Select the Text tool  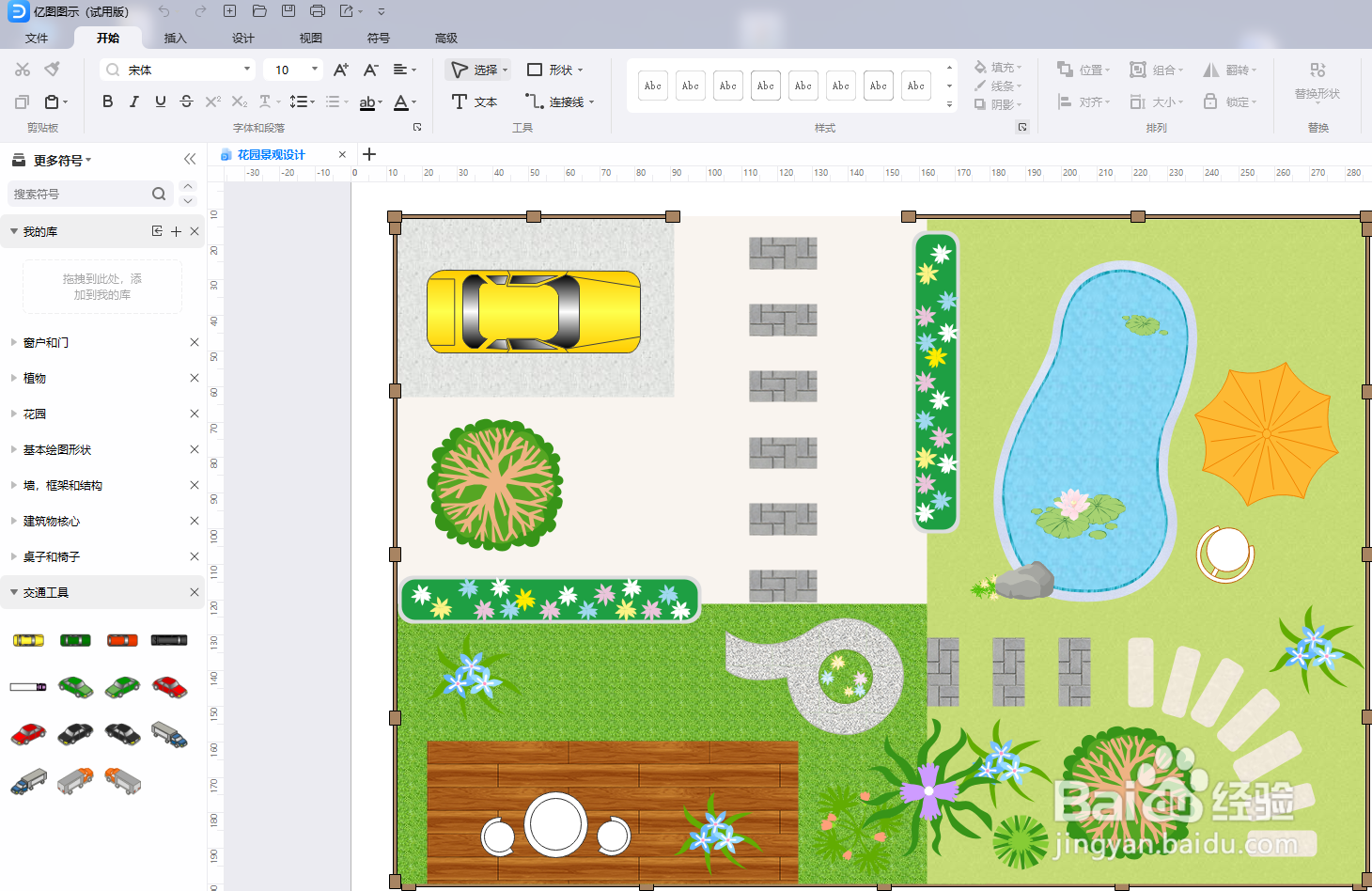[474, 102]
